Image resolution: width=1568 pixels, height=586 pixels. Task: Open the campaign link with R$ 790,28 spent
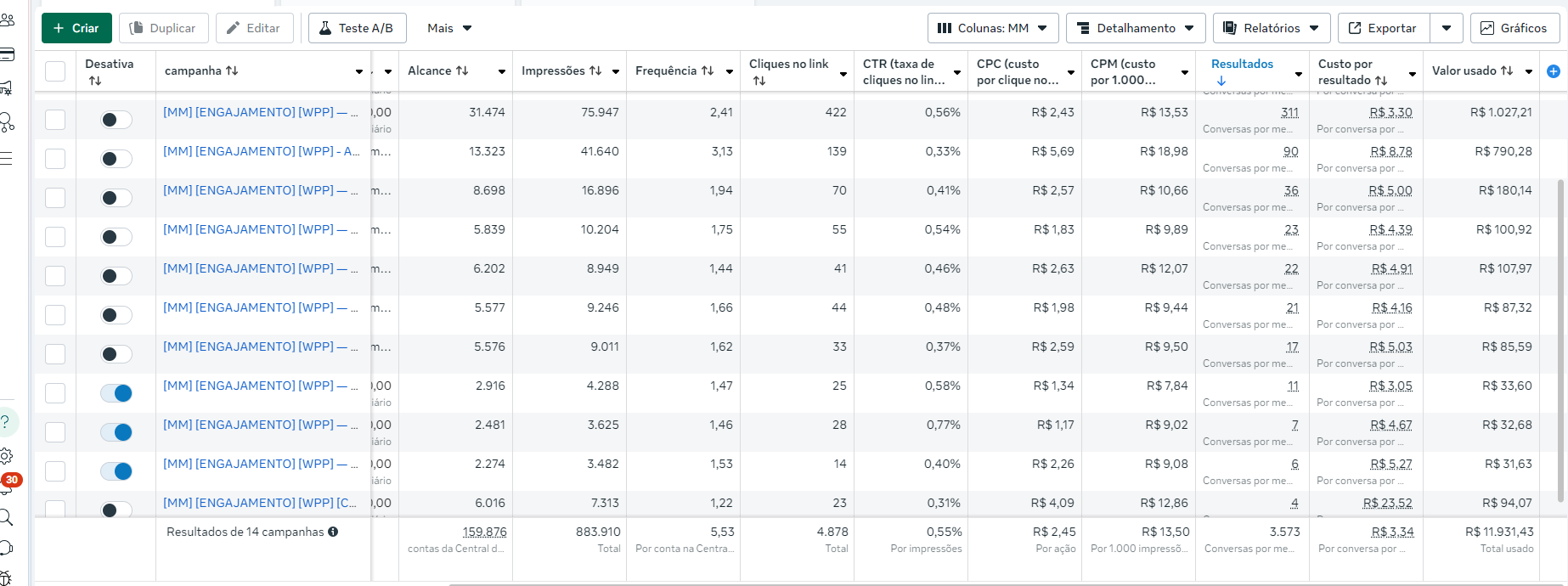tap(261, 151)
